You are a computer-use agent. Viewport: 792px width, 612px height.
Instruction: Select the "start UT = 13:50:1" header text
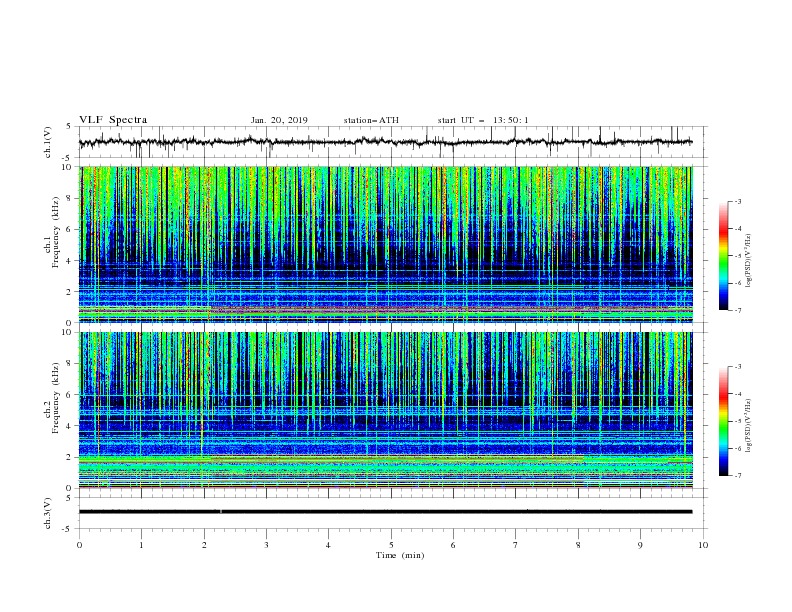pos(483,120)
